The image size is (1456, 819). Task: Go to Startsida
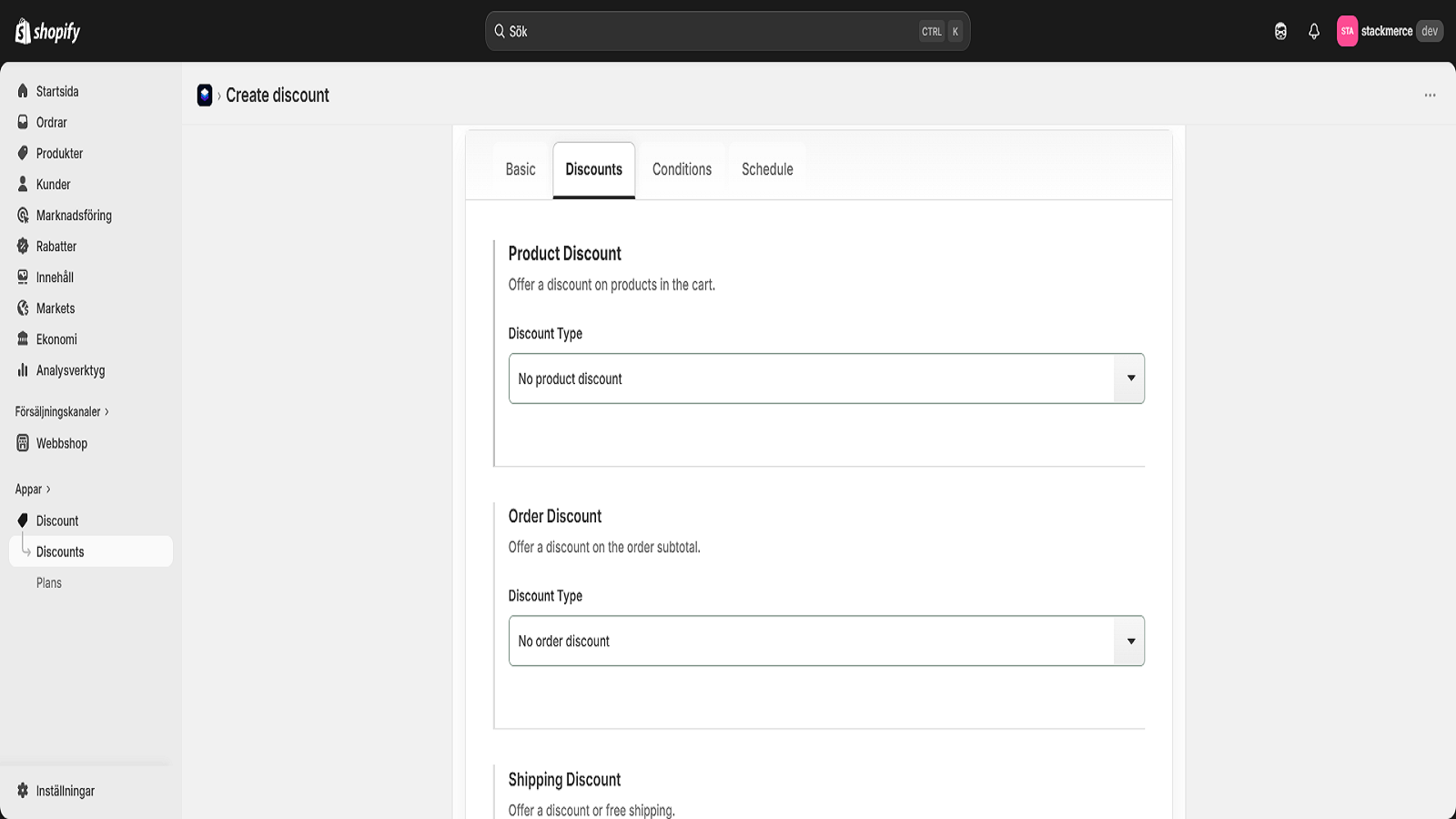point(57,91)
